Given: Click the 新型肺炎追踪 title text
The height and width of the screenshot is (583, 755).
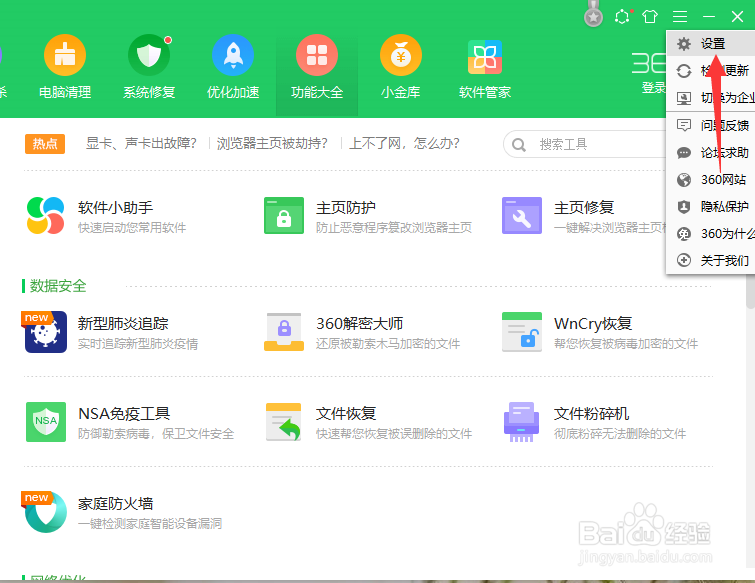Looking at the screenshot, I should (123, 324).
